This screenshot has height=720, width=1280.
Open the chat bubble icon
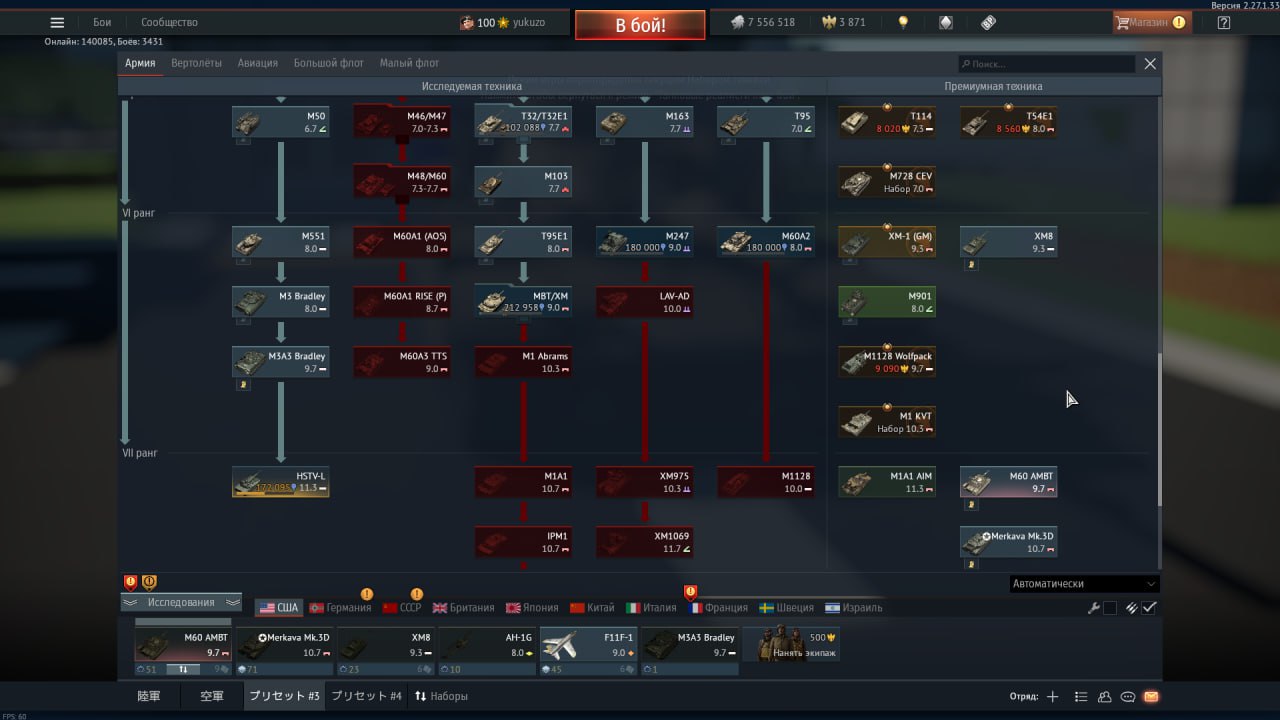pos(1128,697)
